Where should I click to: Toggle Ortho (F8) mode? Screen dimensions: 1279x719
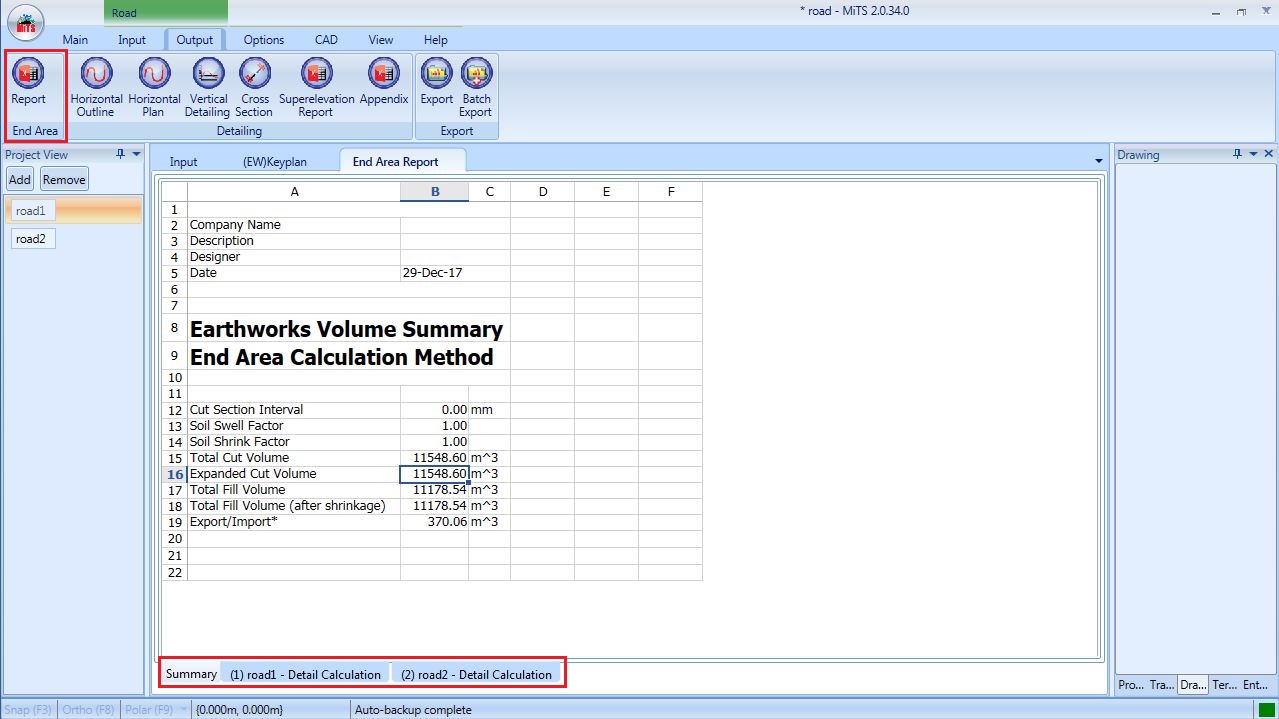(90, 709)
